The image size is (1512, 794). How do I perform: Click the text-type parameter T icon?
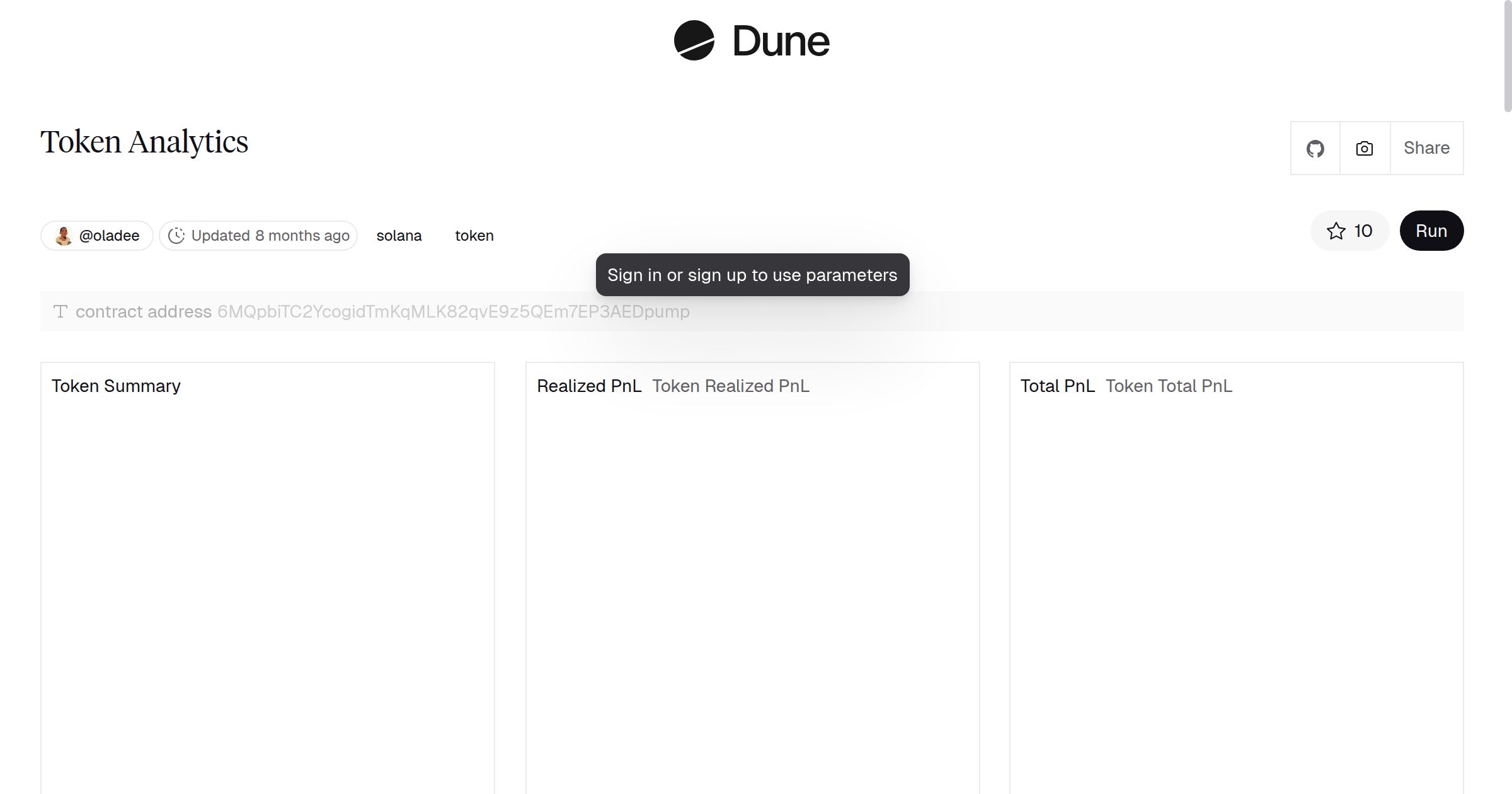(x=60, y=311)
